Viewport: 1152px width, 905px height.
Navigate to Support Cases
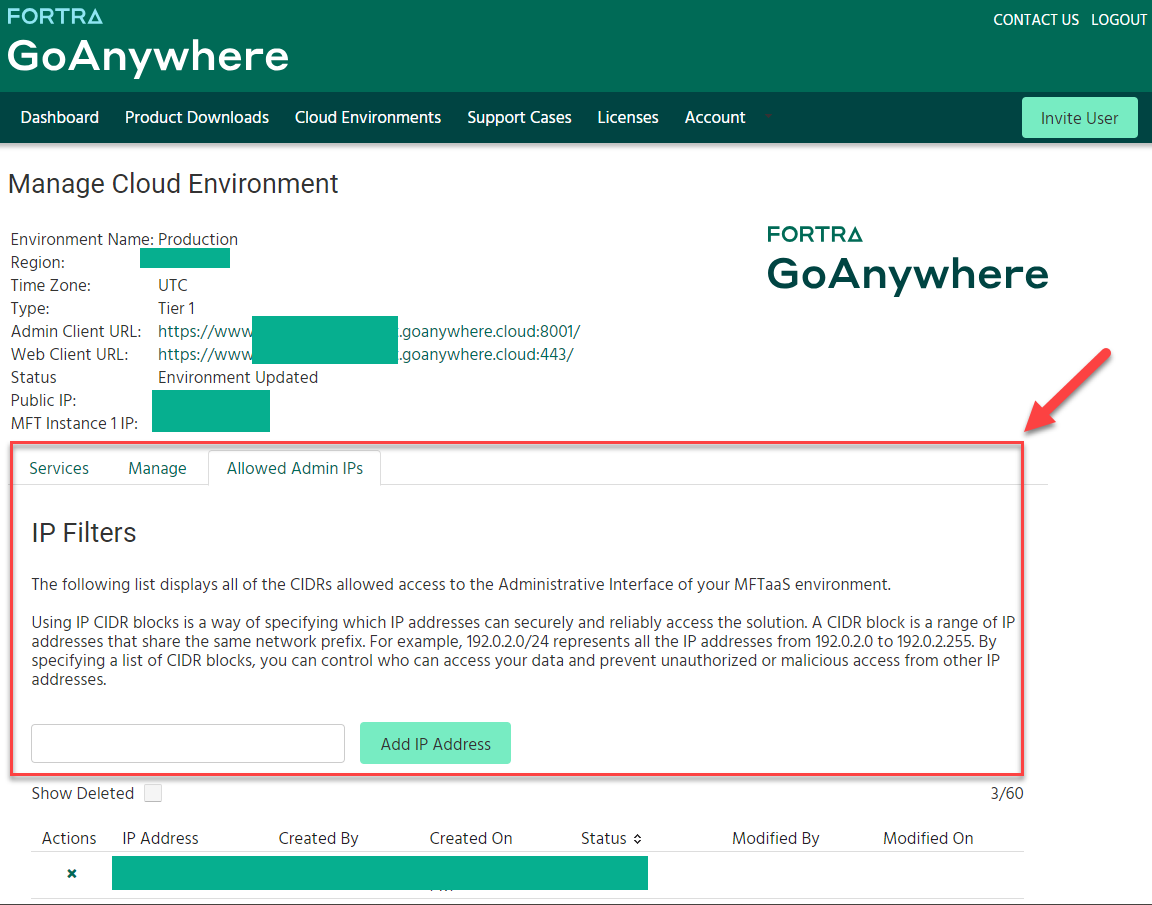[519, 117]
